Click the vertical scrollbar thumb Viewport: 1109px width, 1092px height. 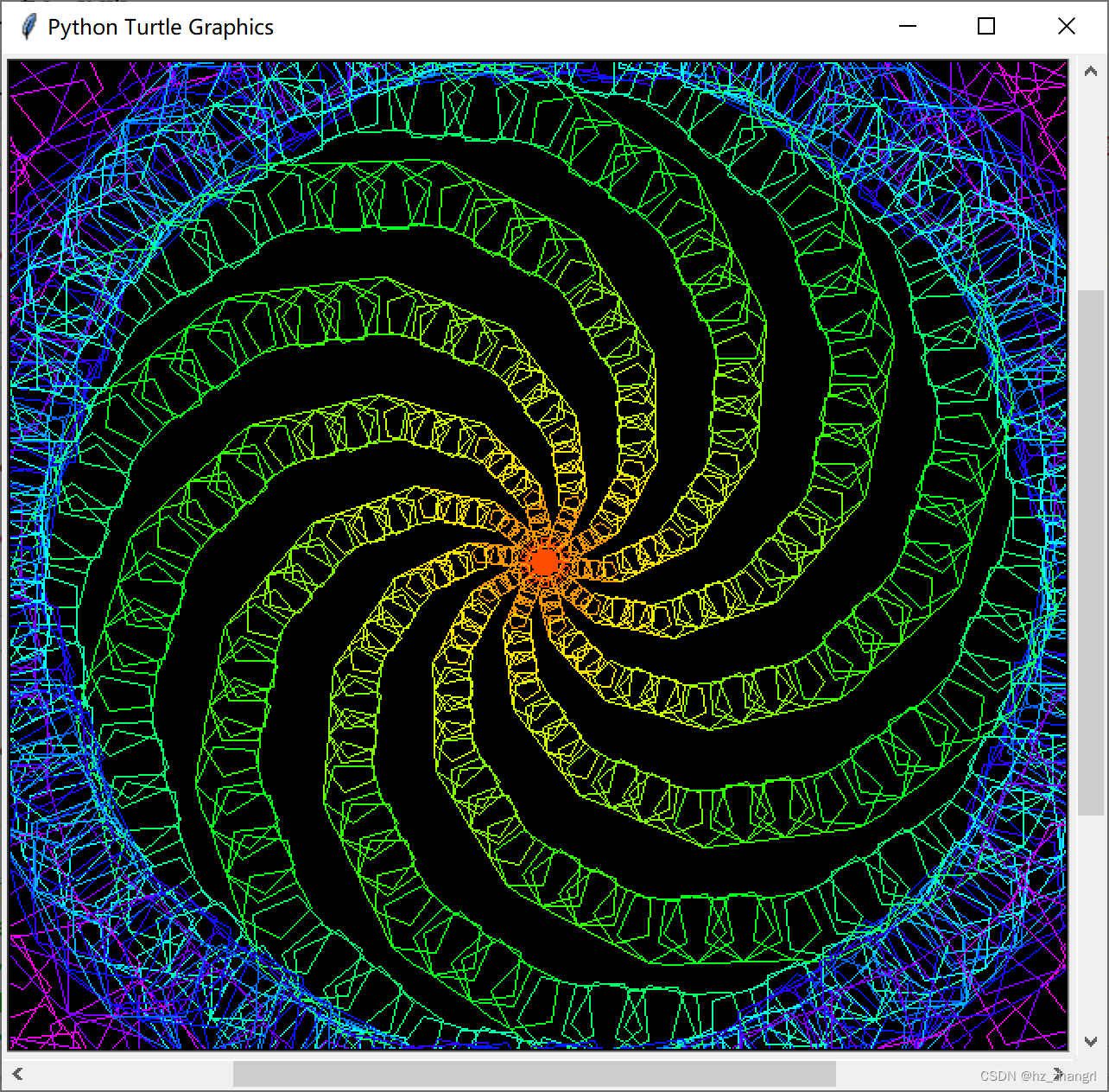(x=1091, y=552)
